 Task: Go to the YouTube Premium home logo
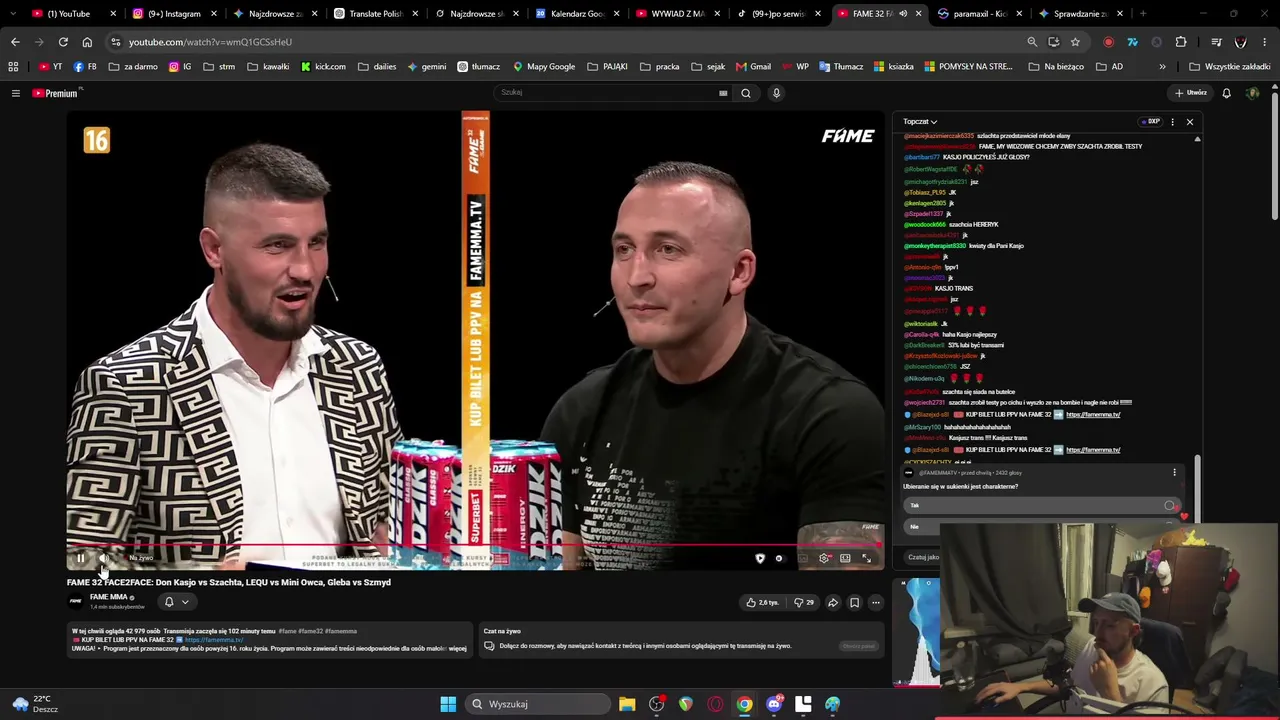pyautogui.click(x=56, y=93)
